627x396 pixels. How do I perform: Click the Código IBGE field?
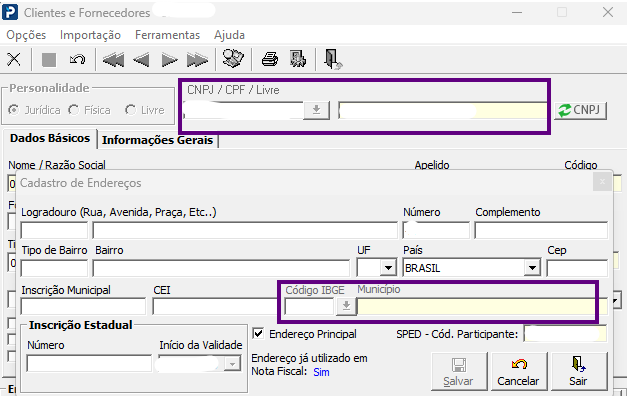310,307
